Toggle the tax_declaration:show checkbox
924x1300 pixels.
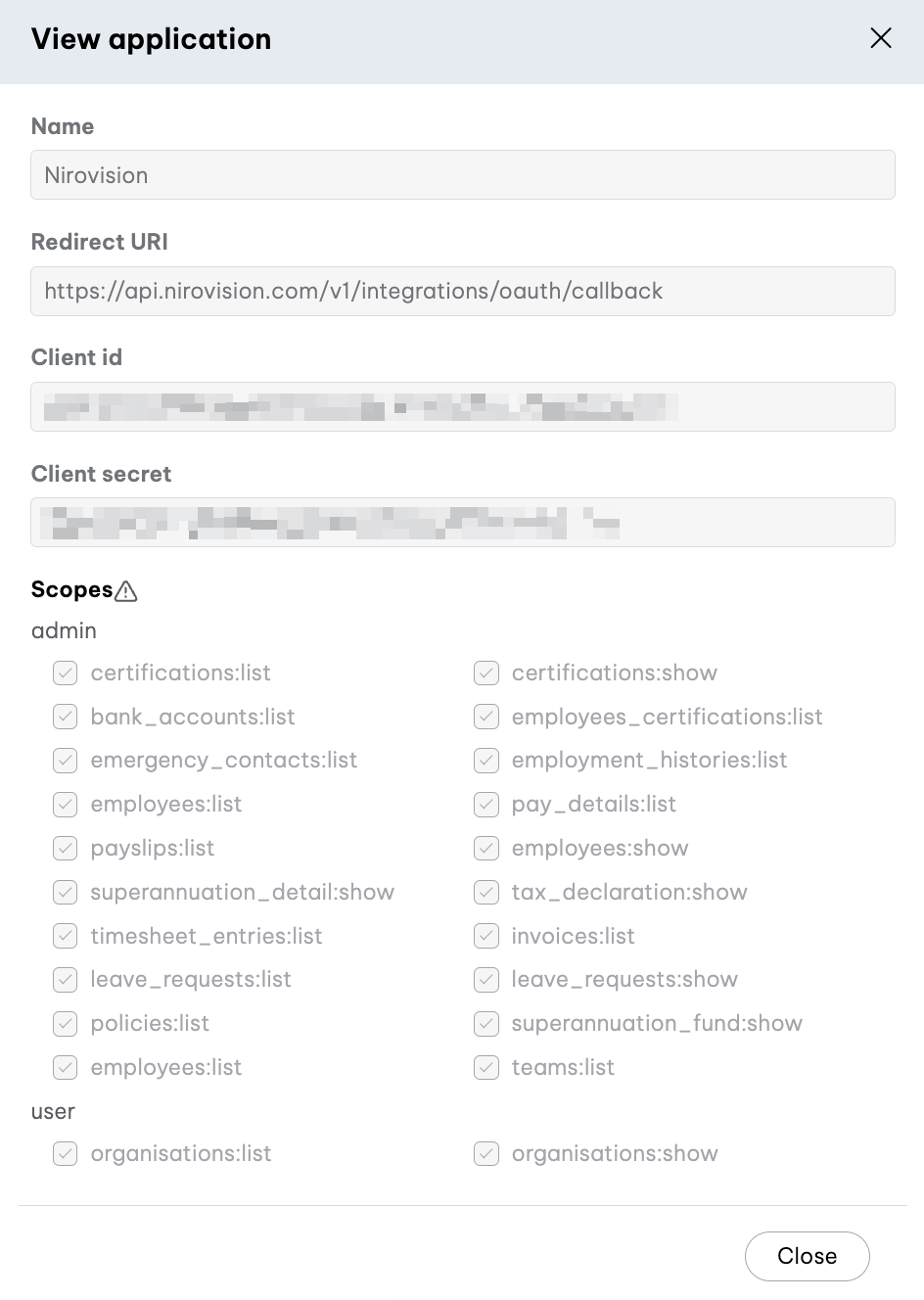pos(486,892)
